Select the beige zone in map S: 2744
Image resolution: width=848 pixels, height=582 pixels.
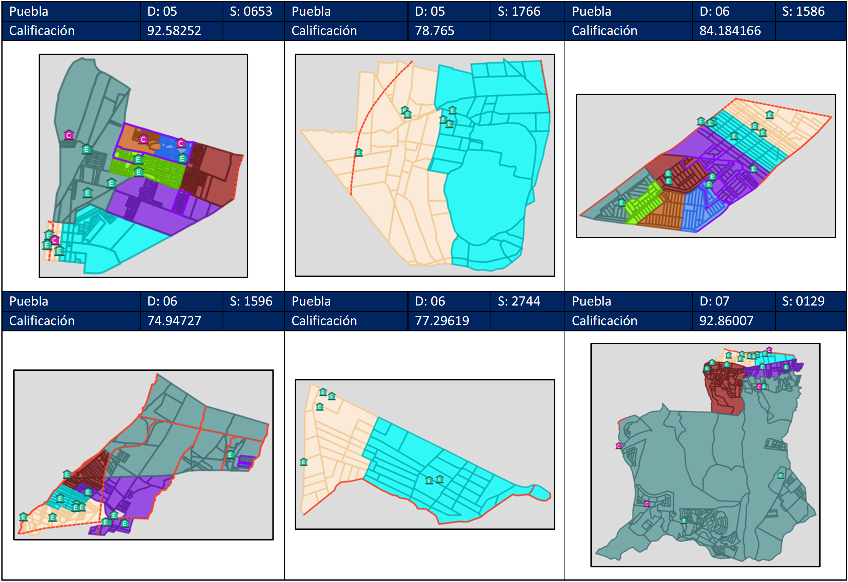[x=335, y=440]
